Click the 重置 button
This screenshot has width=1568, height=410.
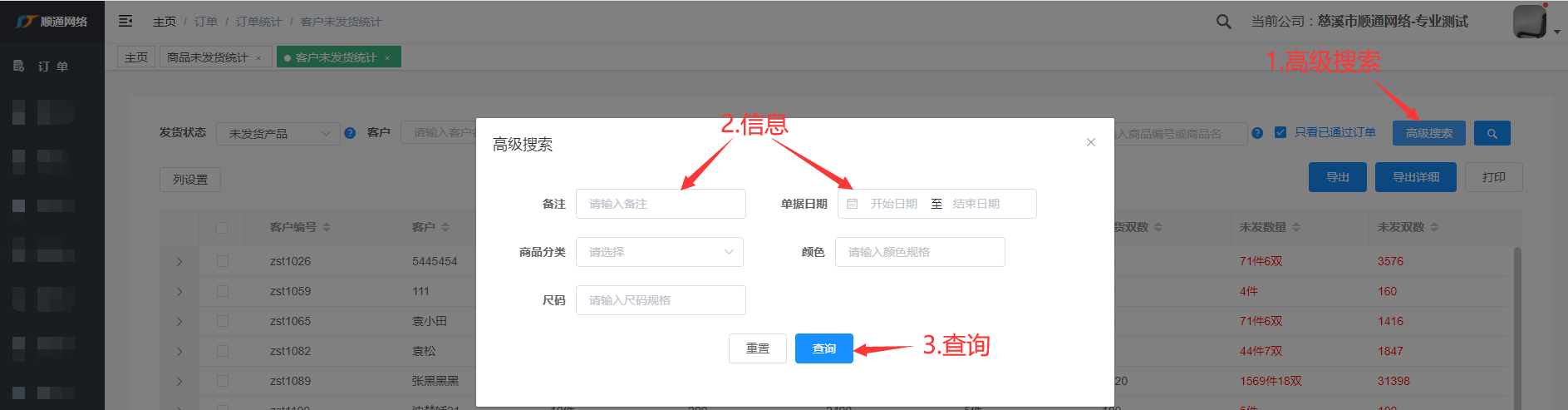[x=757, y=348]
